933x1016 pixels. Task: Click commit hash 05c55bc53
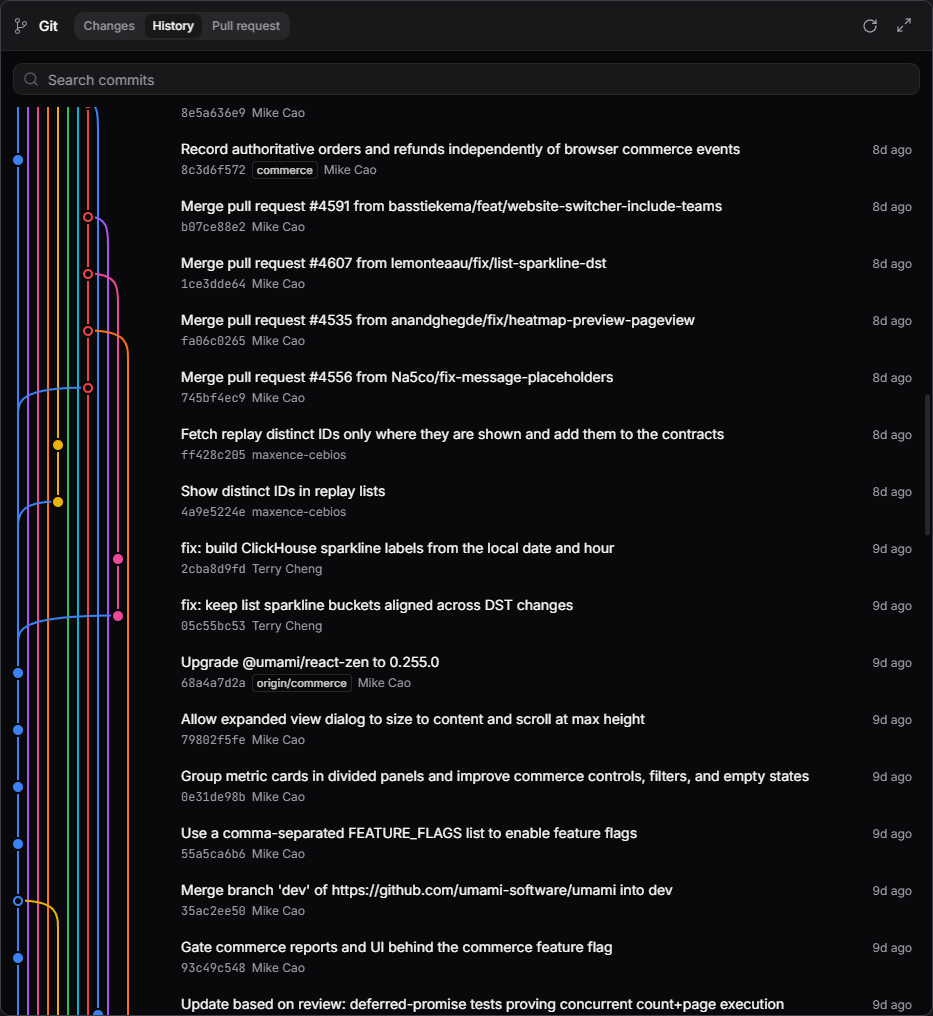[x=213, y=626]
